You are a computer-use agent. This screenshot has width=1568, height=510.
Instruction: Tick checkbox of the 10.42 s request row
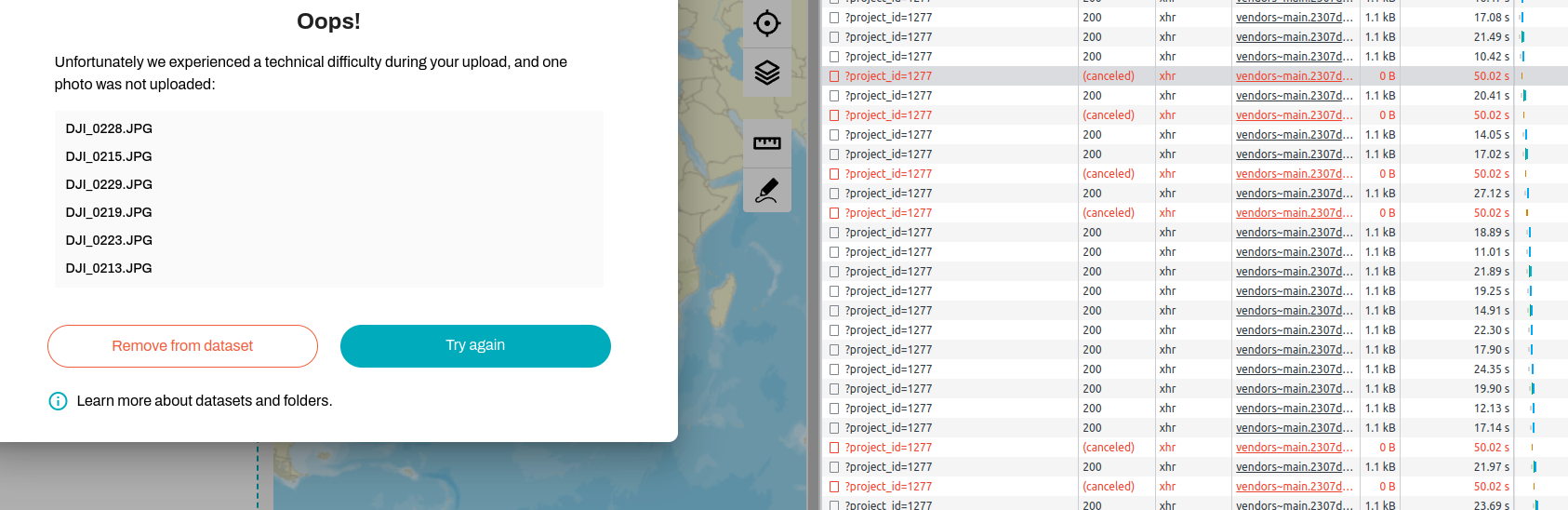(x=834, y=57)
